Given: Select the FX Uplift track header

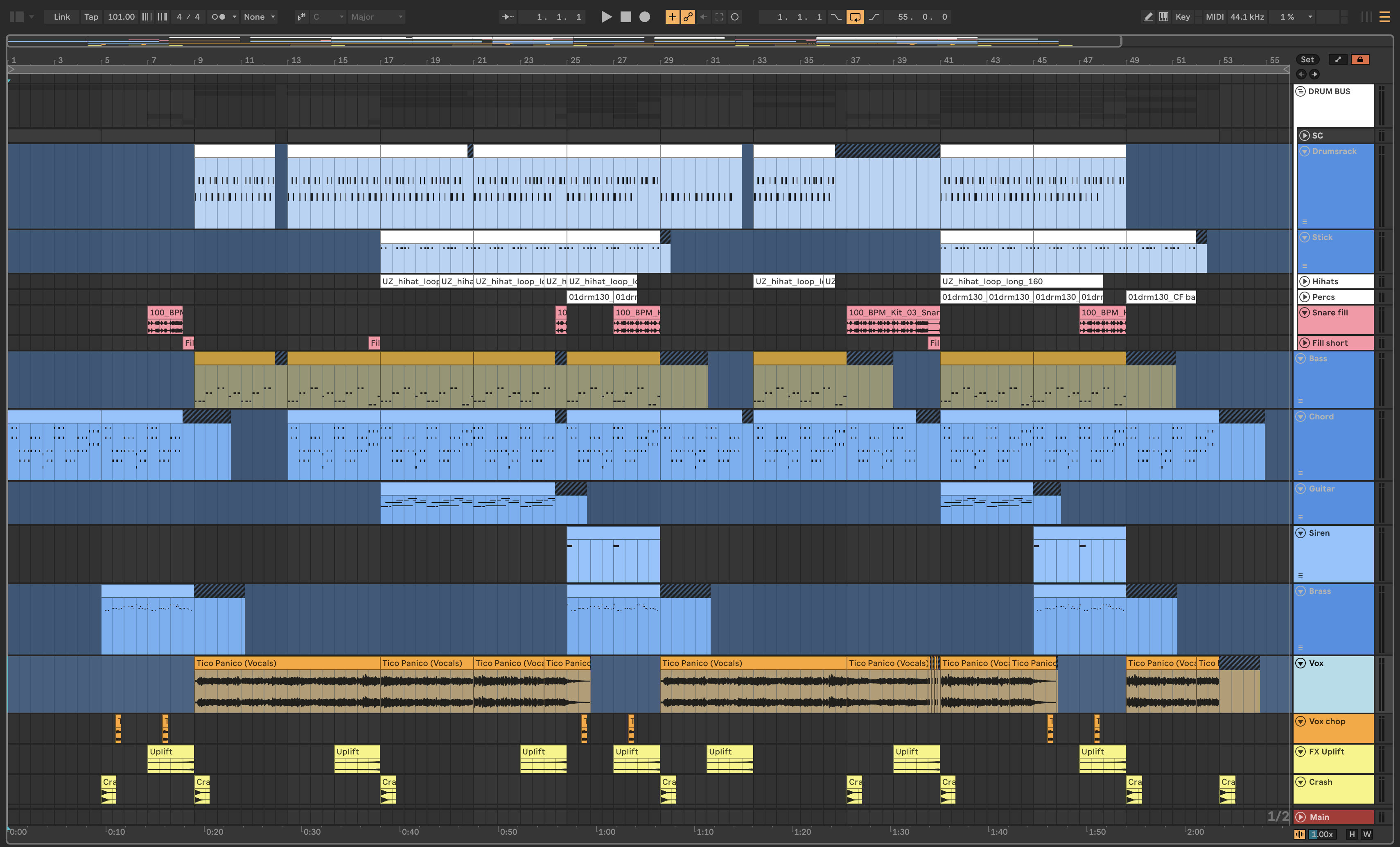Looking at the screenshot, I should [1333, 759].
